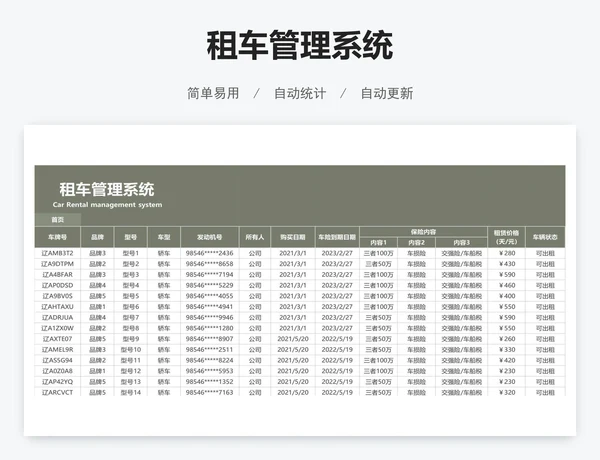Click license plate cell 辽AMB3T2
Viewport: 600px width, 460px height.
pyautogui.click(x=57, y=253)
